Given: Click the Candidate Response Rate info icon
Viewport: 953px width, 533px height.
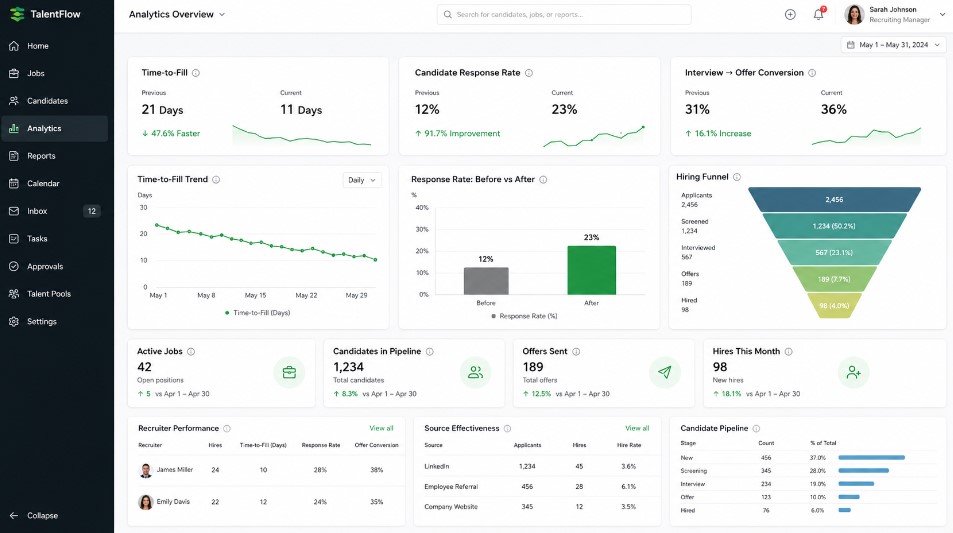Looking at the screenshot, I should click(x=529, y=73).
